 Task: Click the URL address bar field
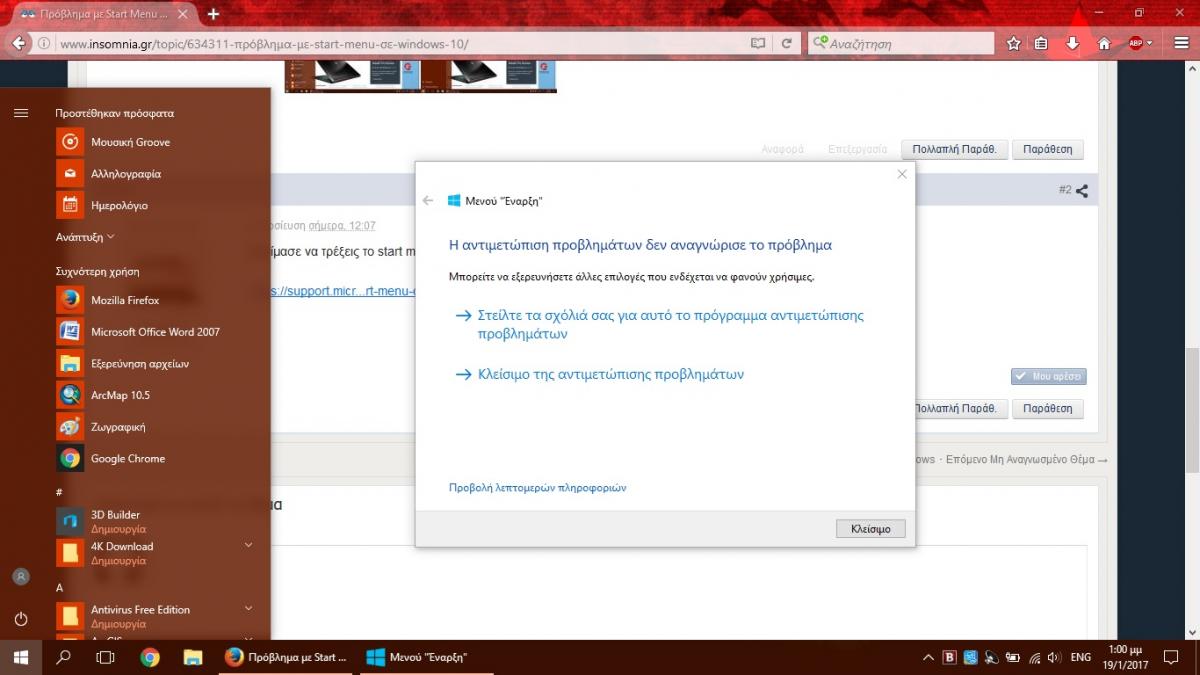point(400,44)
